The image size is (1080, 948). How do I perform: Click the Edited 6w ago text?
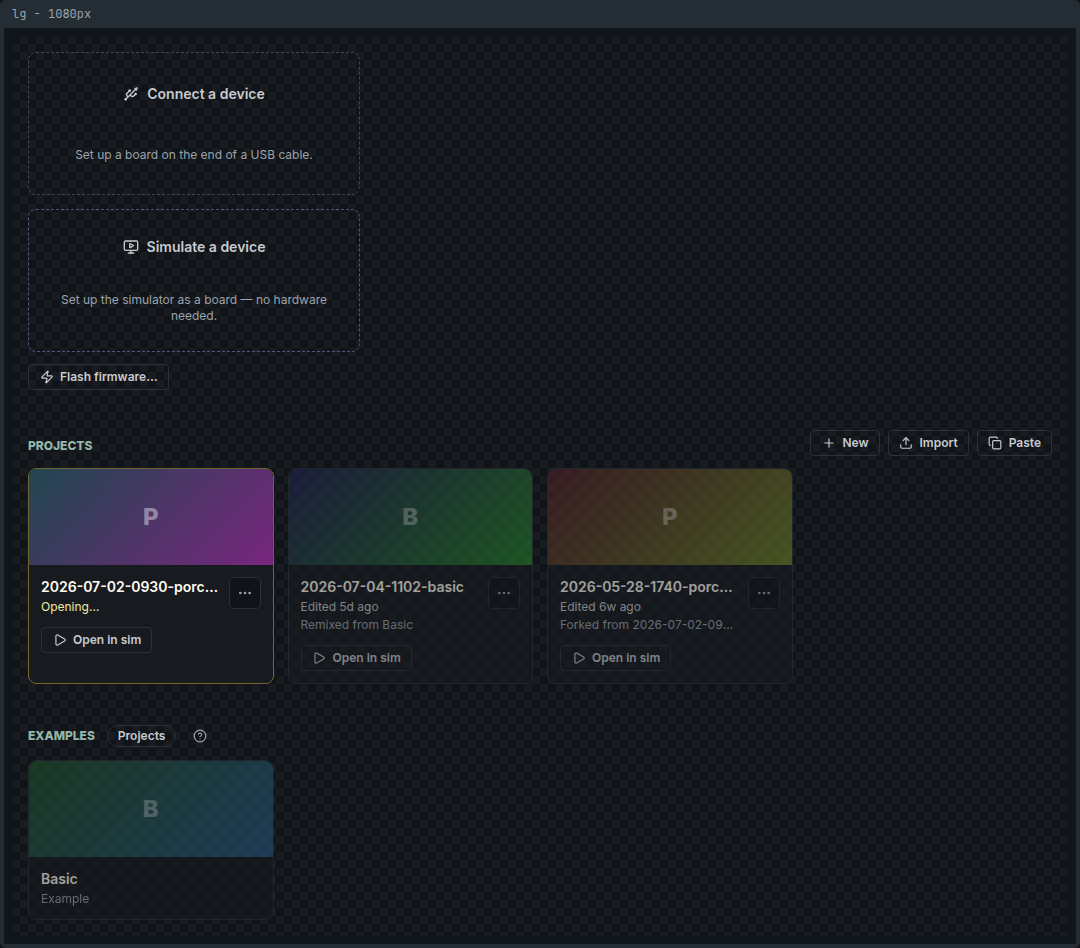click(x=600, y=607)
